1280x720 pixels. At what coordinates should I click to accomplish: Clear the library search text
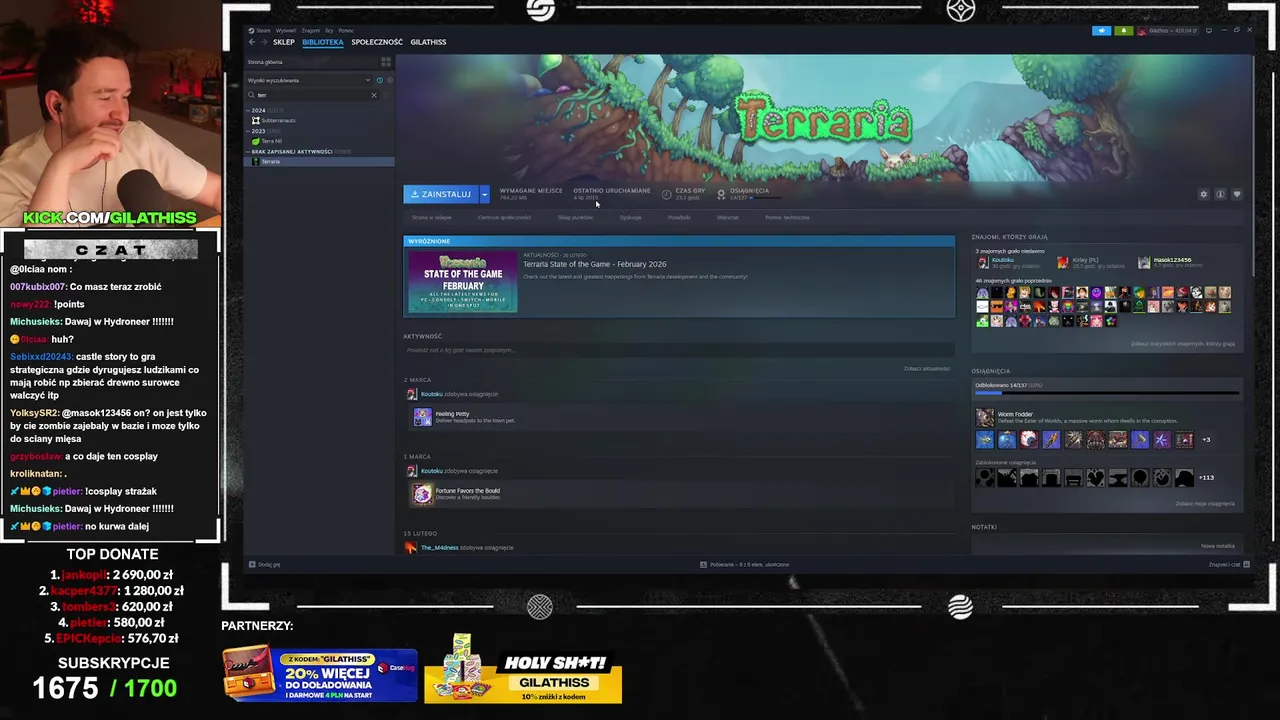click(x=374, y=95)
